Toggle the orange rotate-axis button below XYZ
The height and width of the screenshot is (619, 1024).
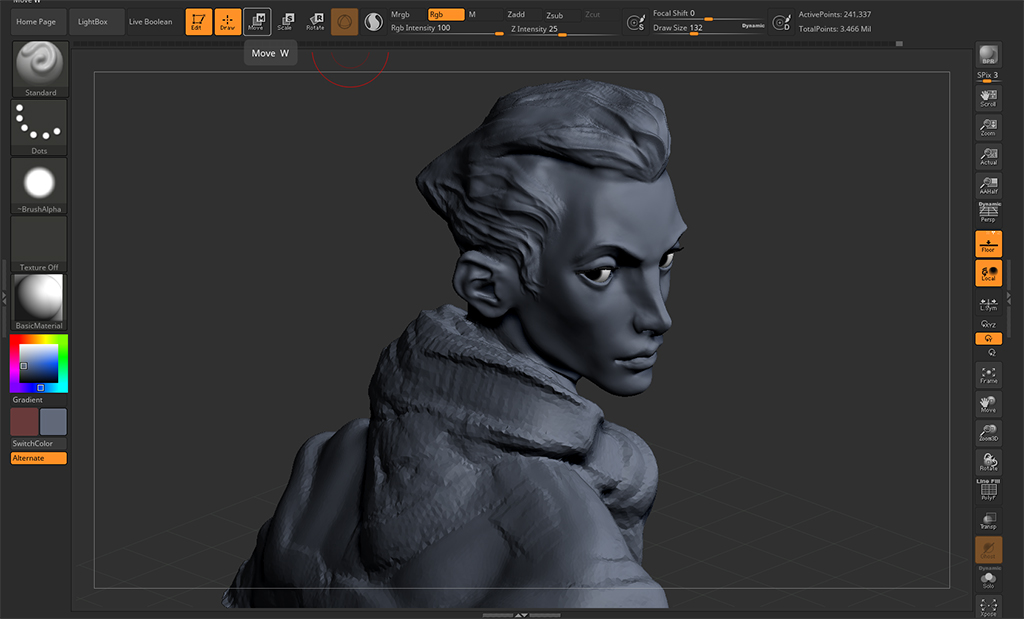tap(988, 338)
